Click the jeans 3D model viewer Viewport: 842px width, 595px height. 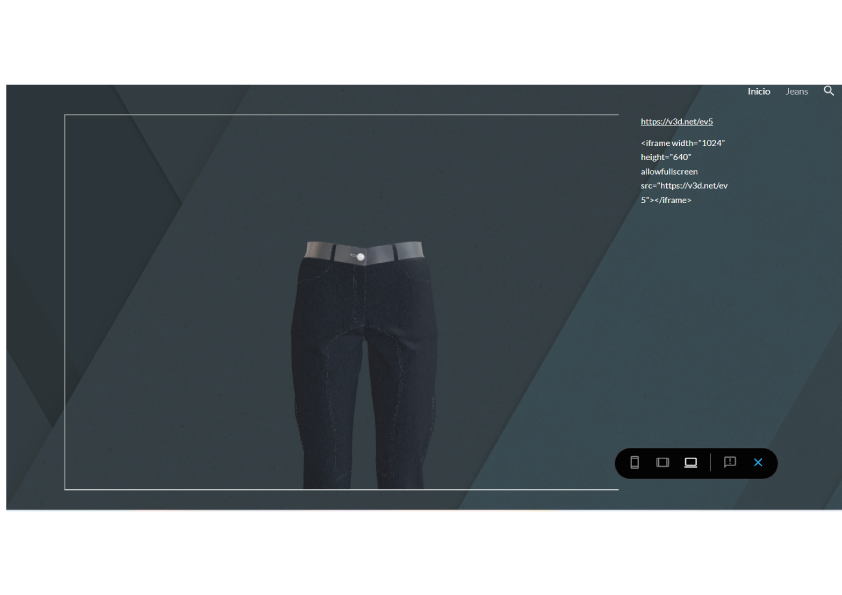tap(342, 302)
